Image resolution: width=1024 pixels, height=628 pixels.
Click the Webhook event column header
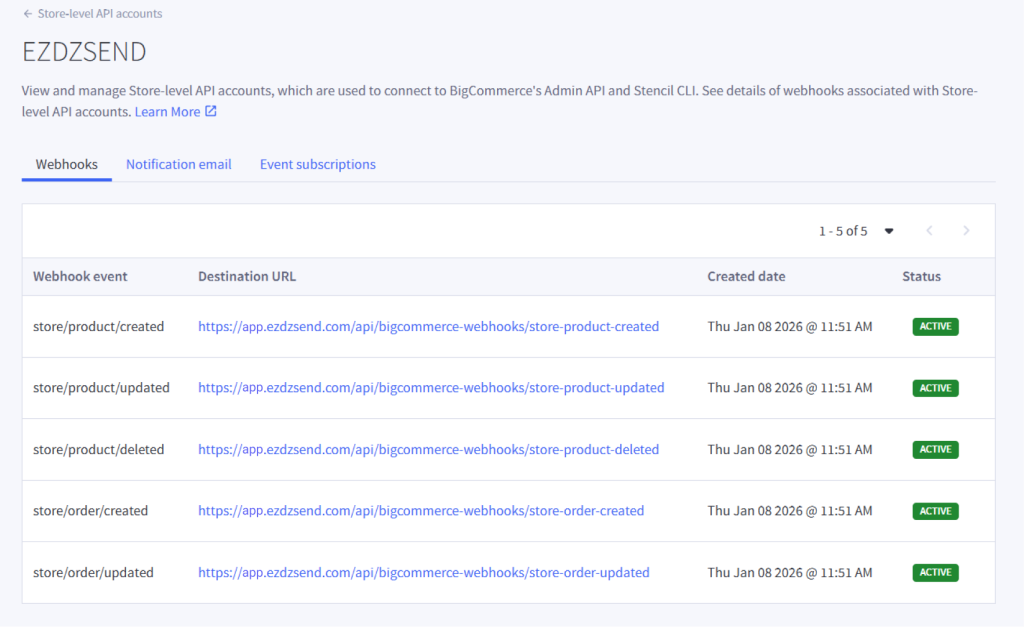80,277
